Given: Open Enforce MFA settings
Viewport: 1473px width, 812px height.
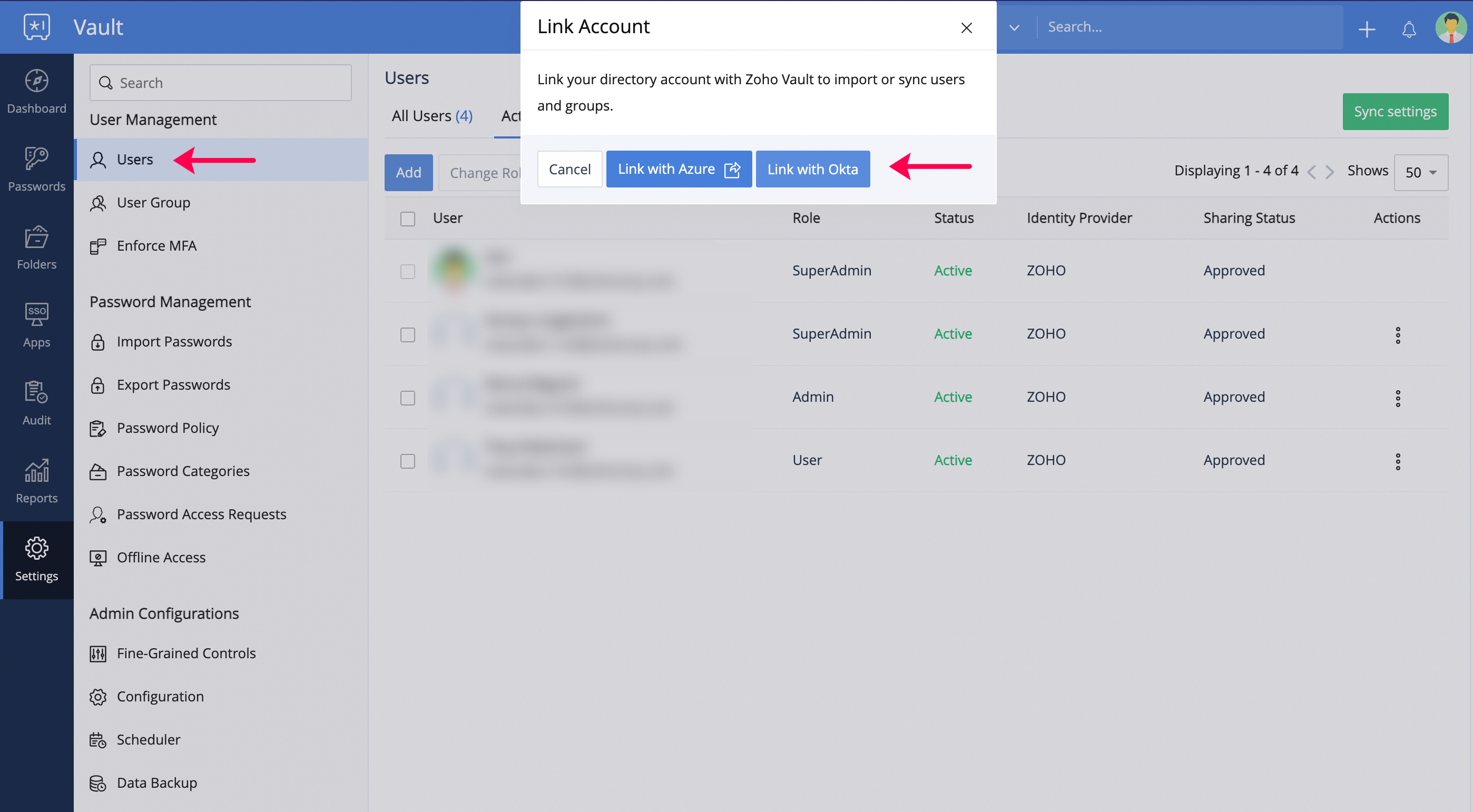Looking at the screenshot, I should 221,246.
